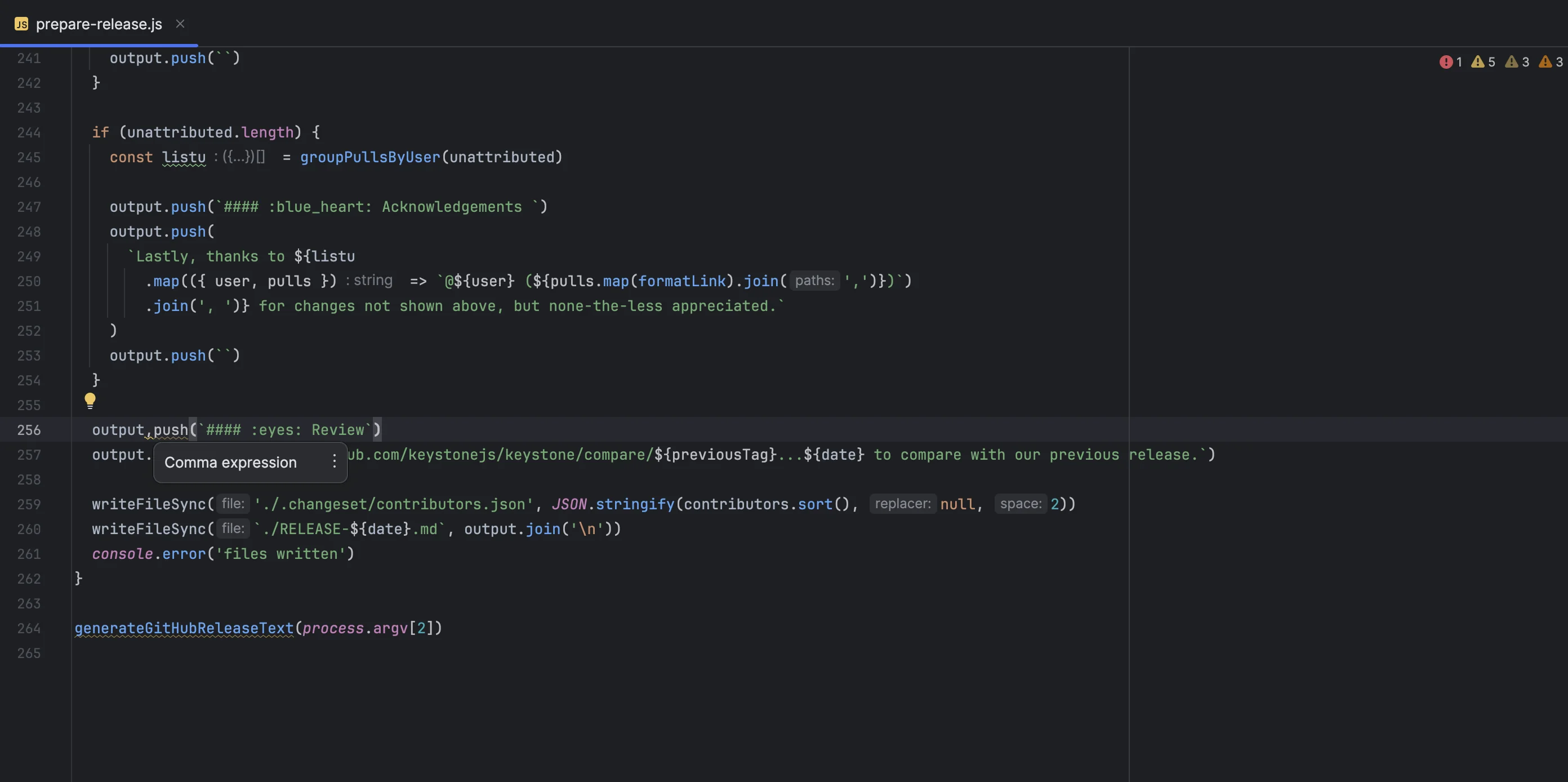Click the '#### :eyes: Review' string on line 256

pos(285,430)
